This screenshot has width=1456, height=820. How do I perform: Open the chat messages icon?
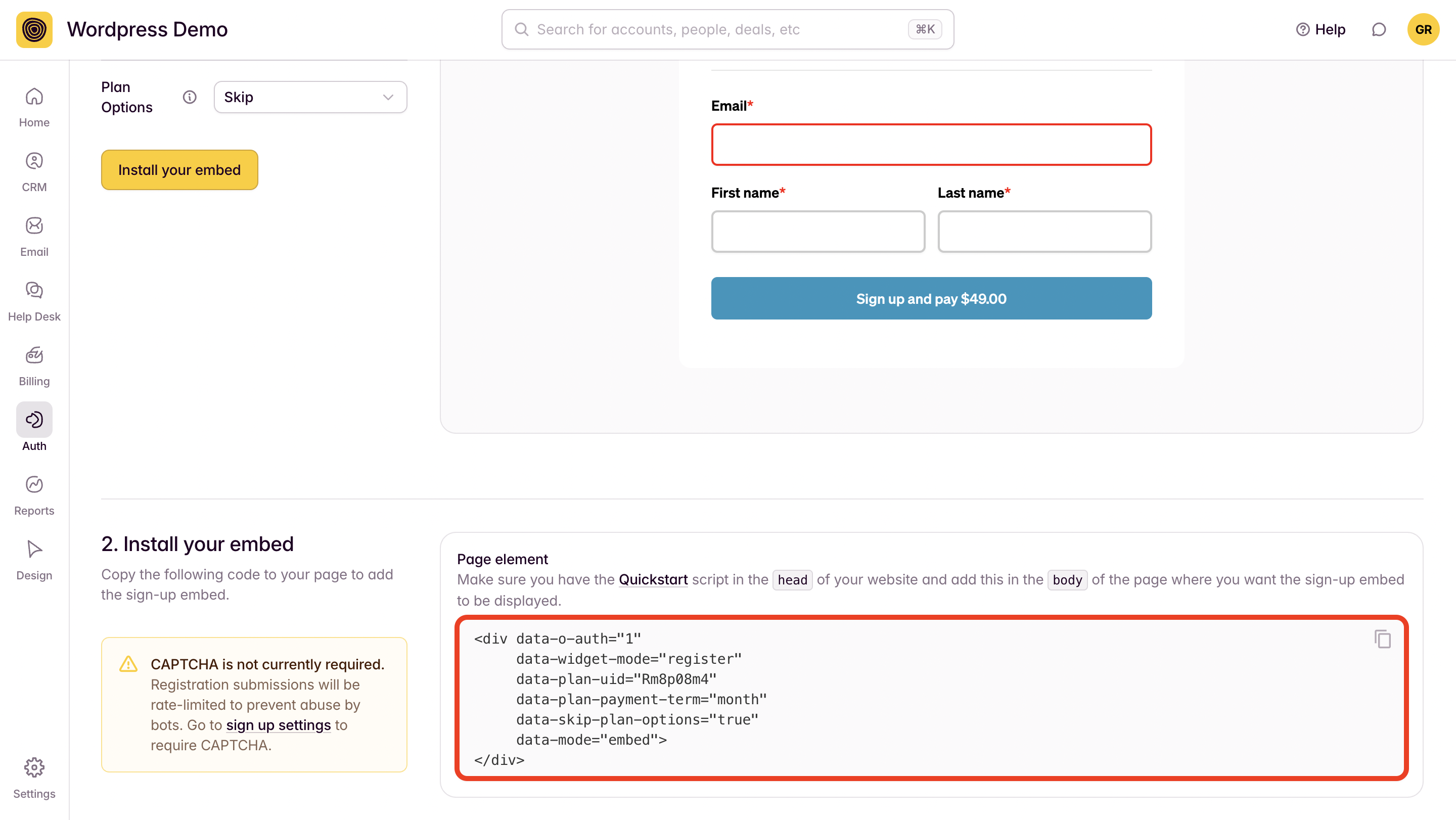click(x=1379, y=29)
